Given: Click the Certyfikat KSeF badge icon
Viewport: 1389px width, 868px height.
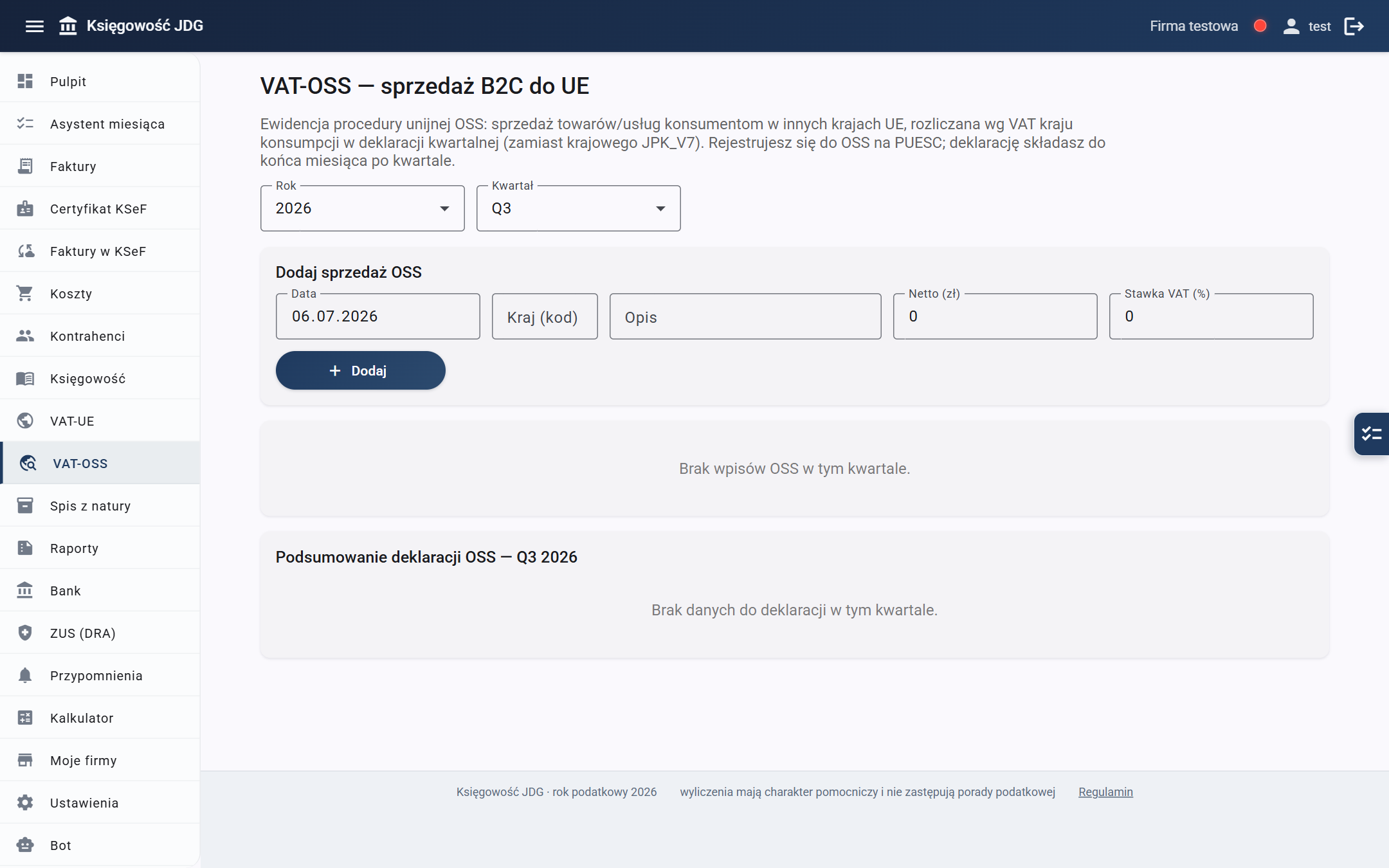Looking at the screenshot, I should pos(25,208).
